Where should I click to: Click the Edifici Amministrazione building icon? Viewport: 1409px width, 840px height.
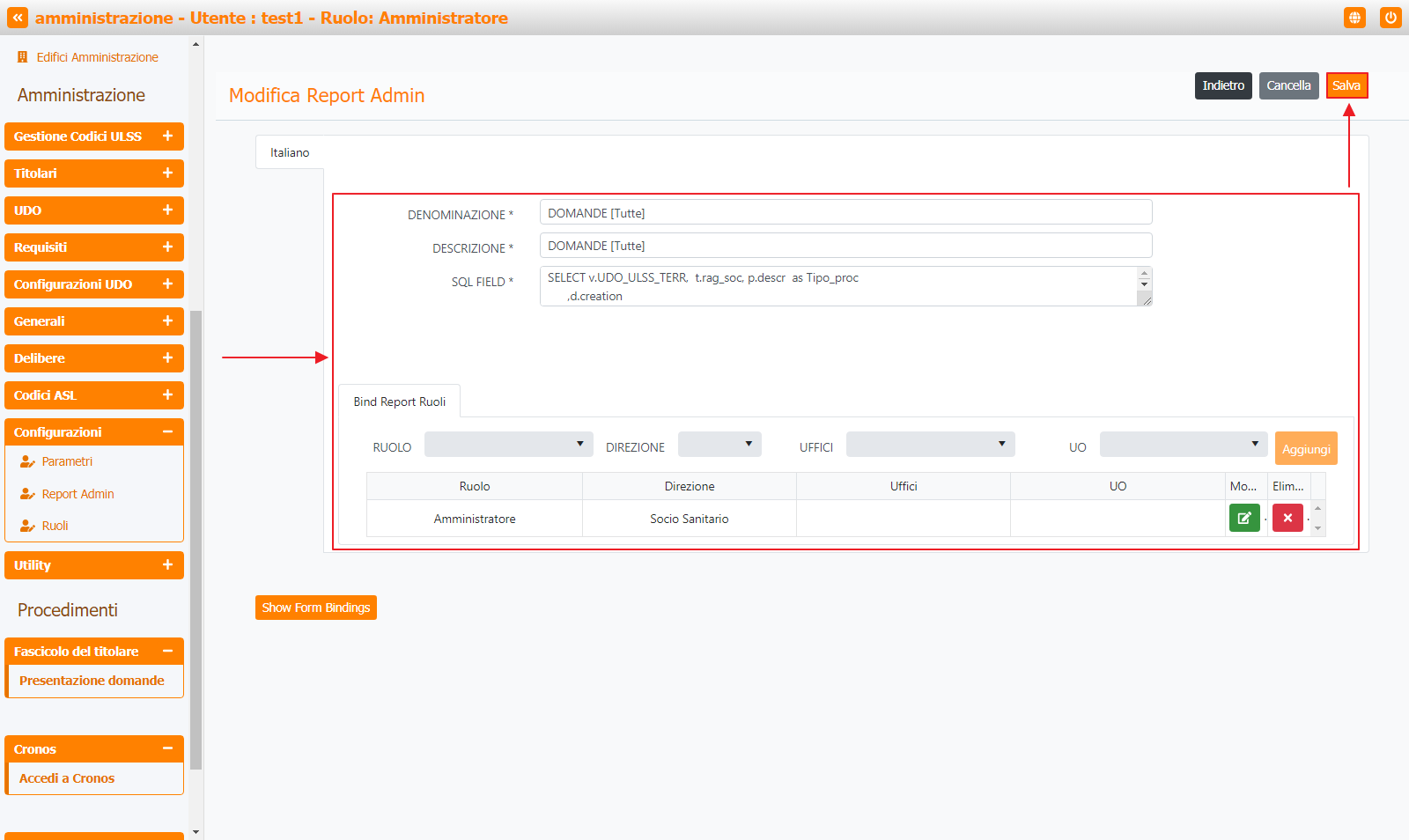tap(23, 57)
